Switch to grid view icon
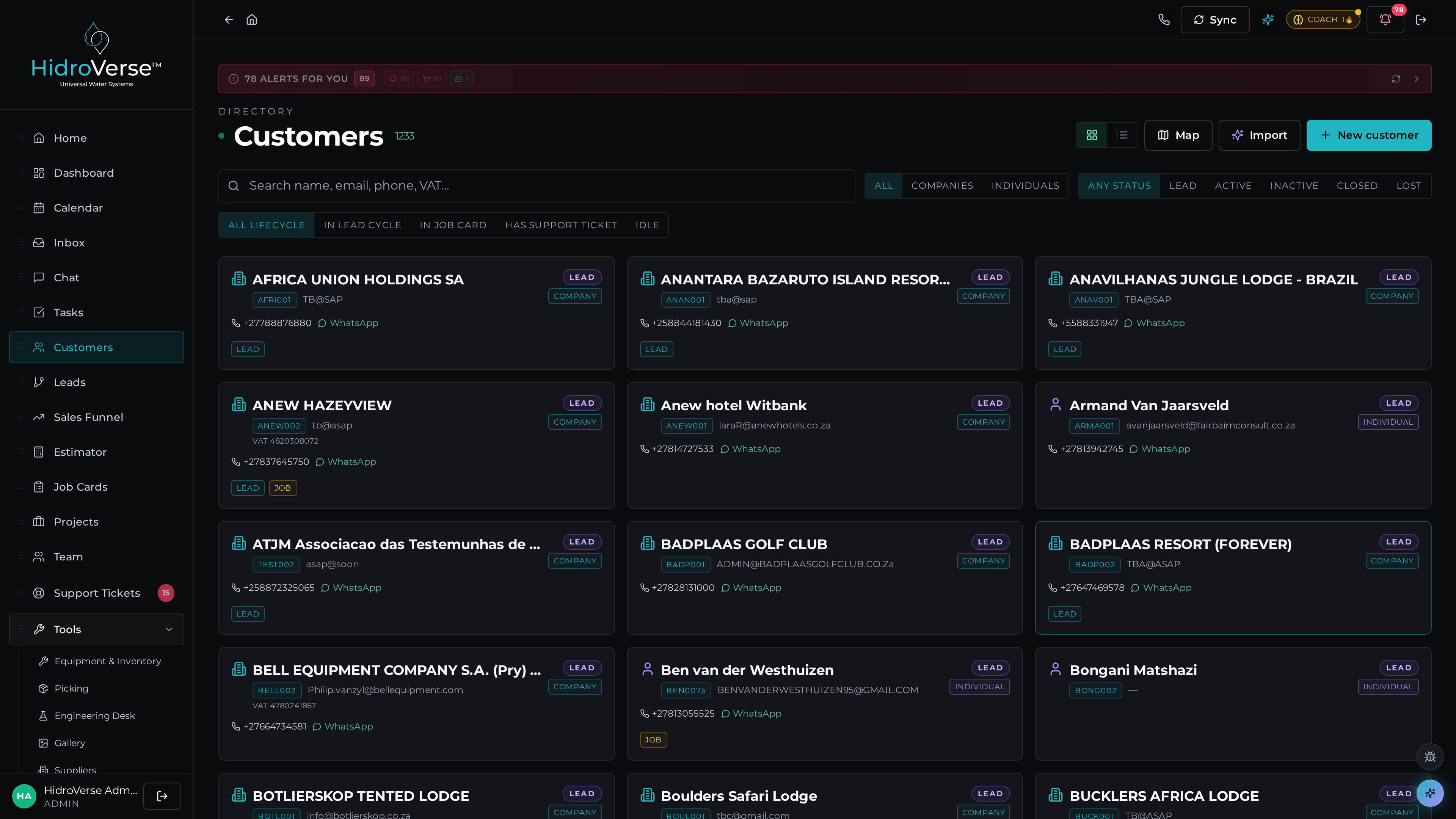The image size is (1456, 819). pyautogui.click(x=1092, y=135)
